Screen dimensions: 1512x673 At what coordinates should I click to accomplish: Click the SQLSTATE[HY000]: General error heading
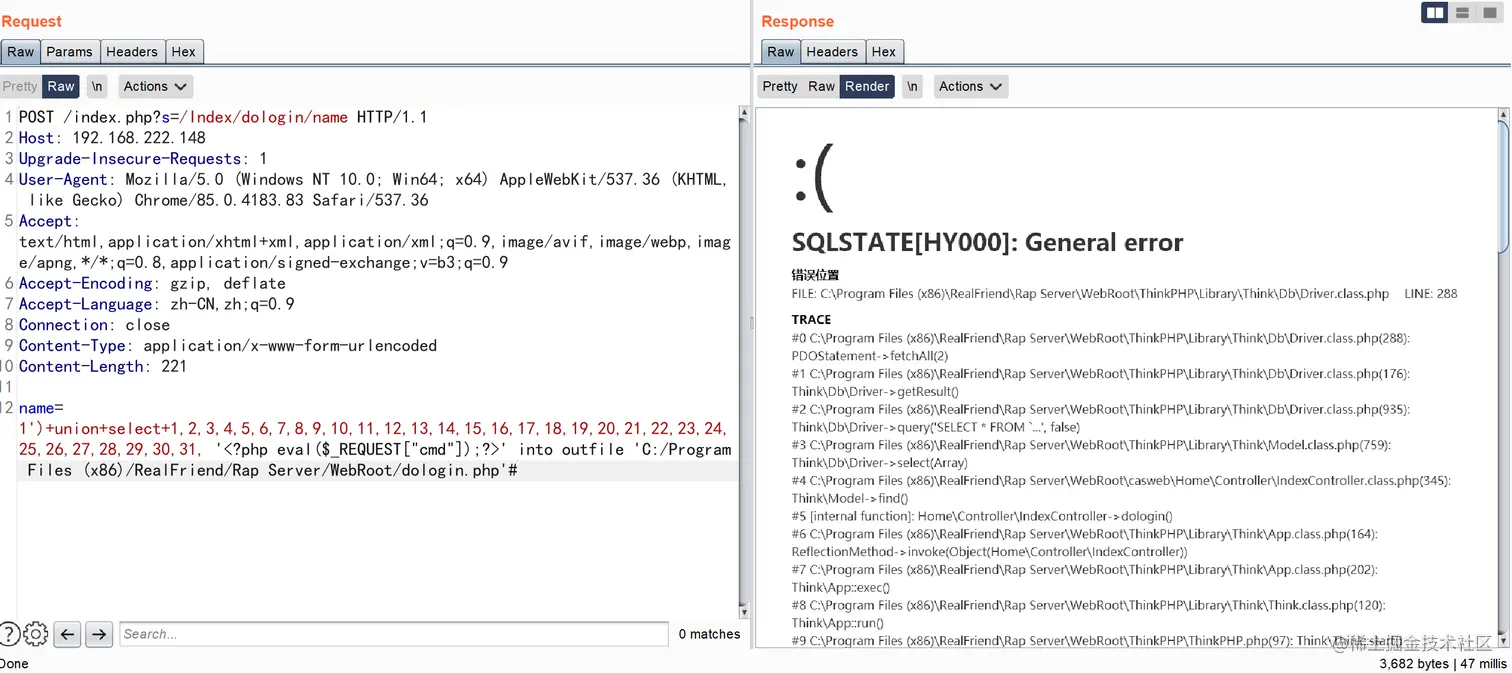tap(987, 242)
